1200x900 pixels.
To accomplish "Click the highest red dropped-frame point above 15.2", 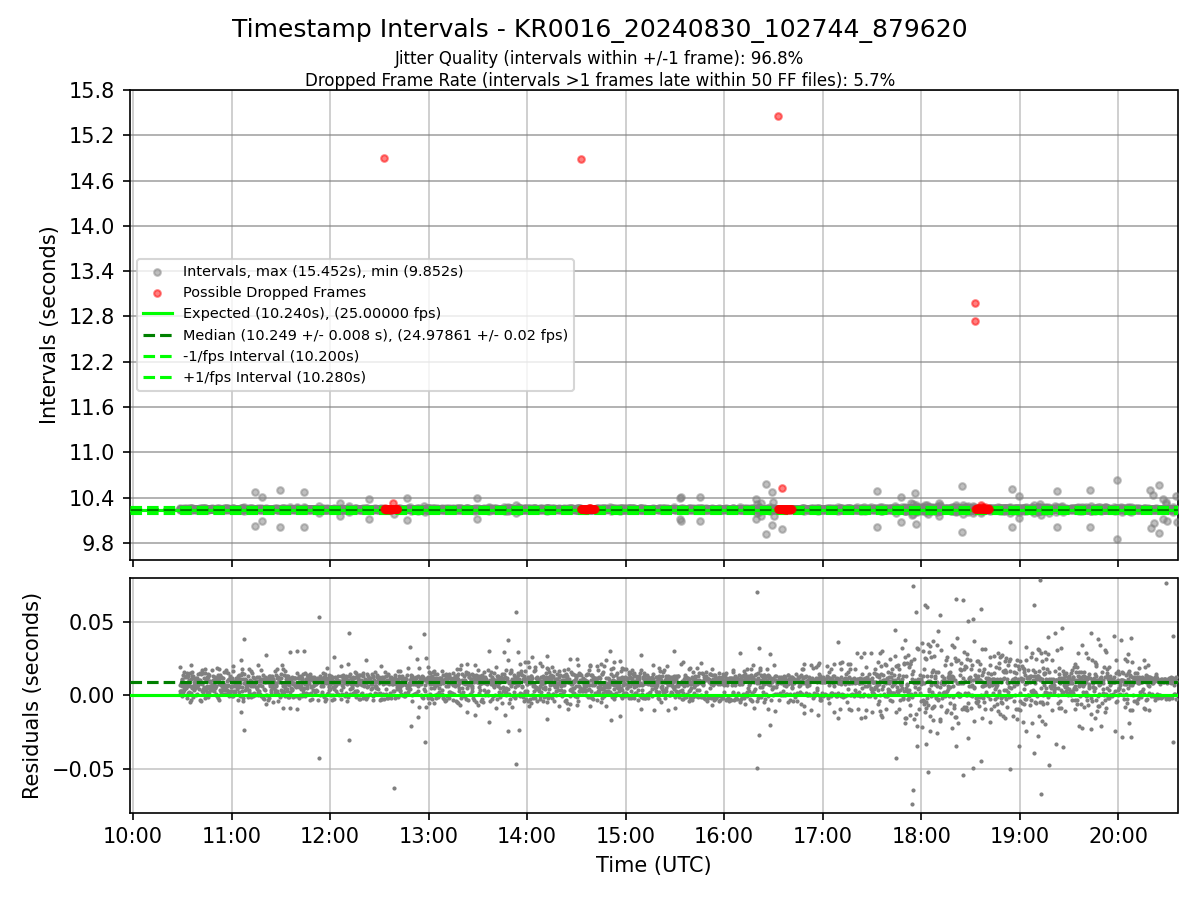I will pyautogui.click(x=778, y=116).
